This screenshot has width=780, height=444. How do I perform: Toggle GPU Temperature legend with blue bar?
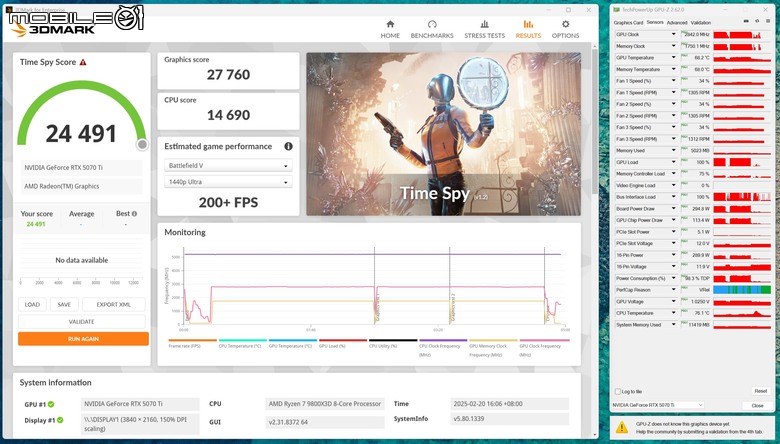pyautogui.click(x=292, y=344)
